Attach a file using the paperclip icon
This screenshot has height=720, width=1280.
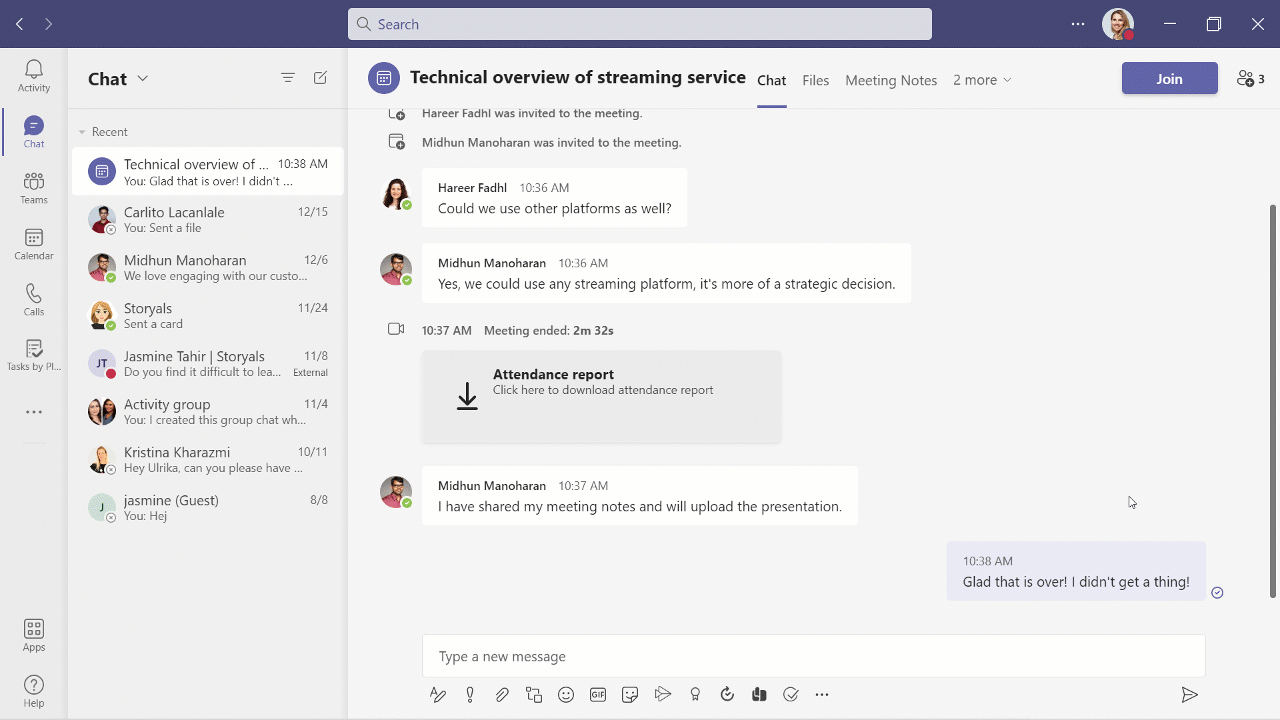pos(502,694)
